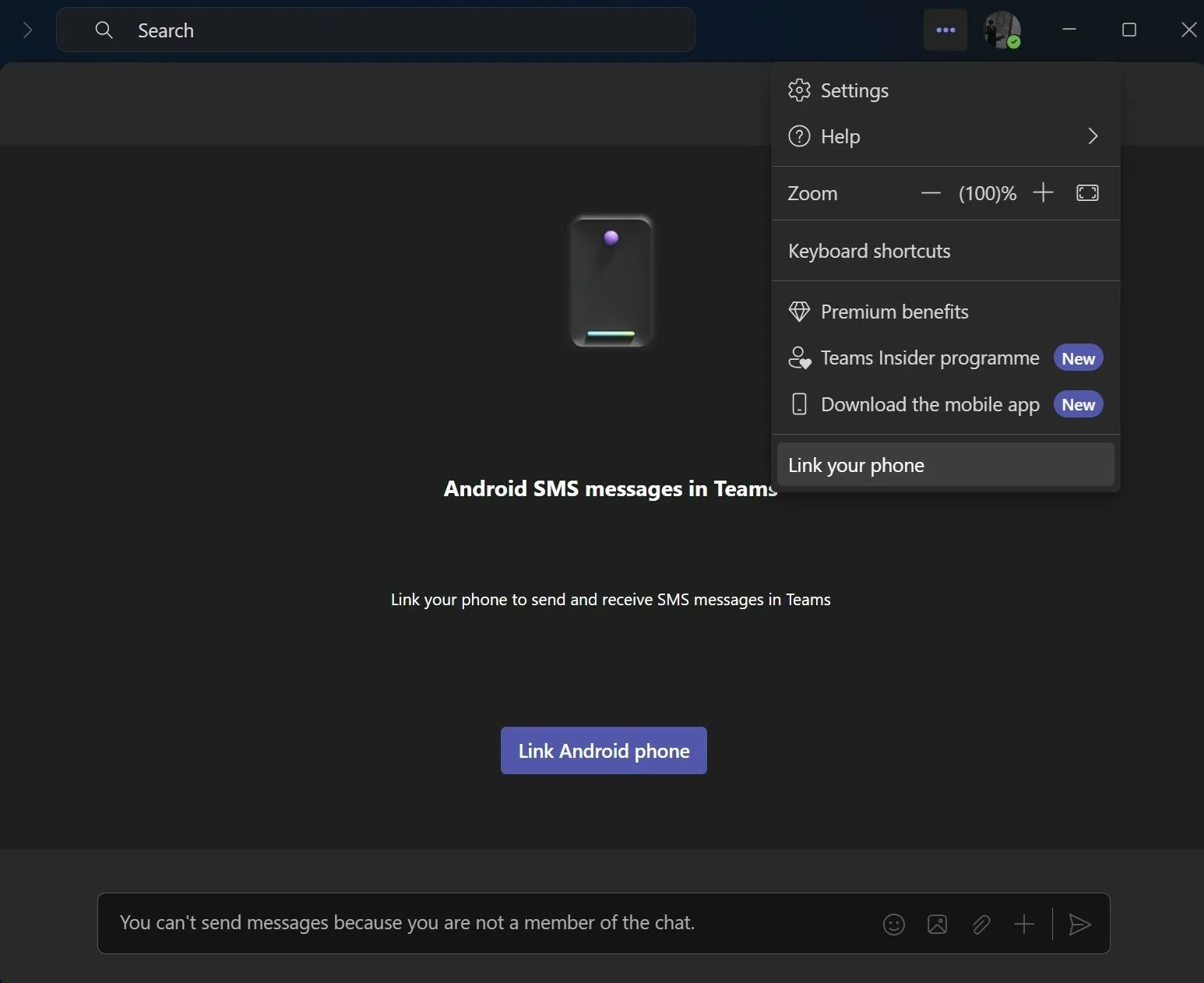
Task: Click into the Search field
Action: [x=375, y=30]
